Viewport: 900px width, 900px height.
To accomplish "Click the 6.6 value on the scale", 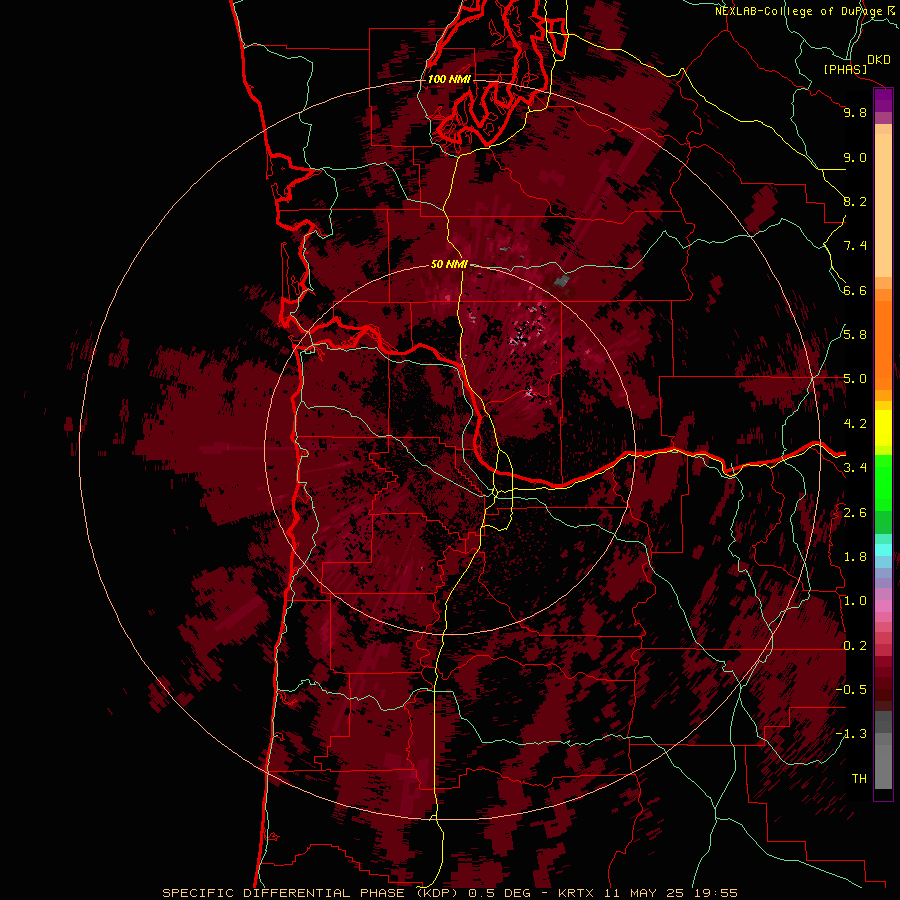I will pos(855,290).
